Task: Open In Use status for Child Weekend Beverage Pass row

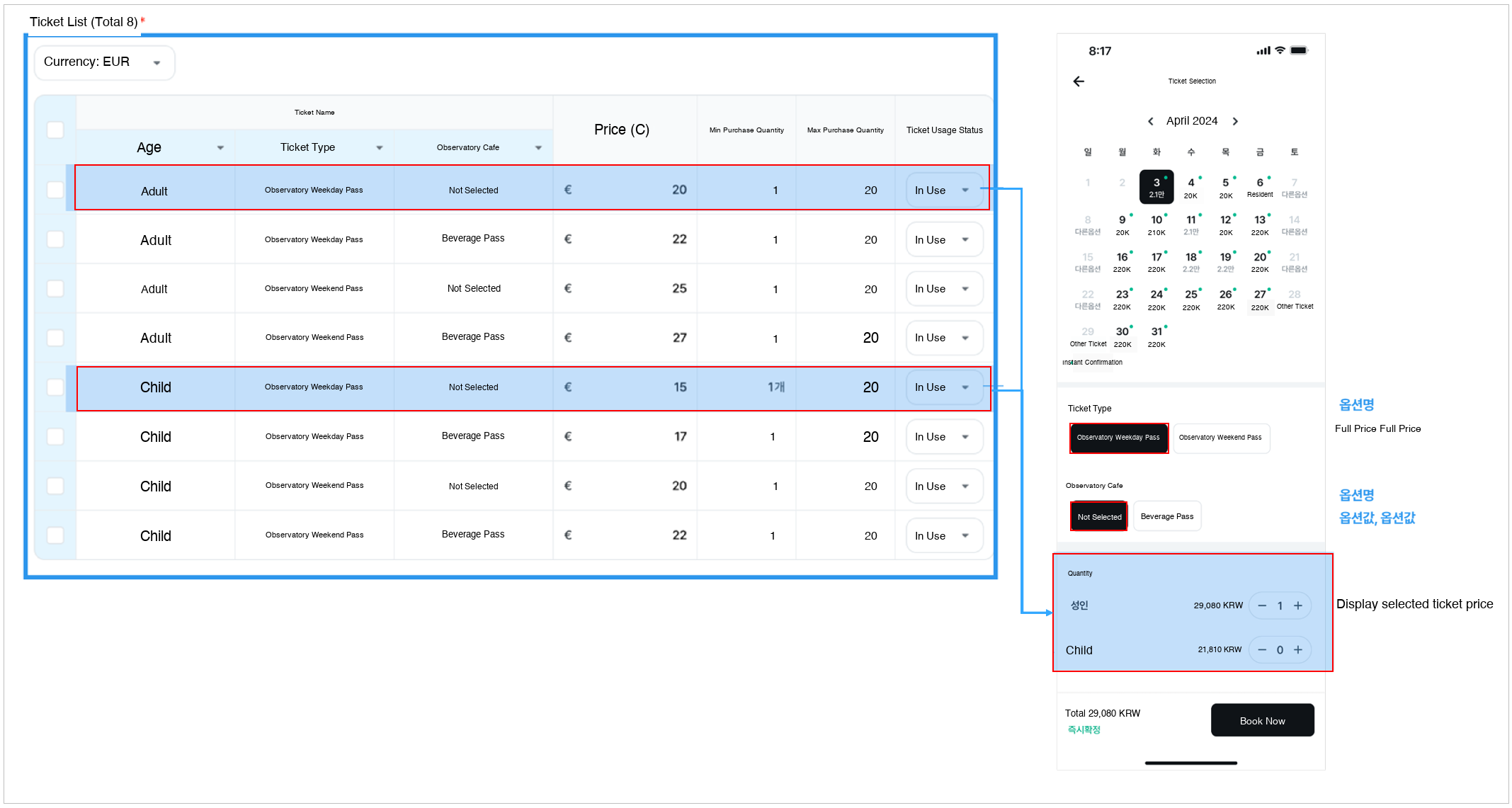Action: pos(944,535)
